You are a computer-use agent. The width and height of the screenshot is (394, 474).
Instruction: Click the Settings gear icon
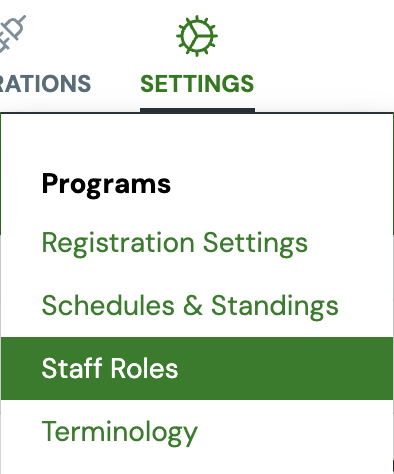(197, 36)
